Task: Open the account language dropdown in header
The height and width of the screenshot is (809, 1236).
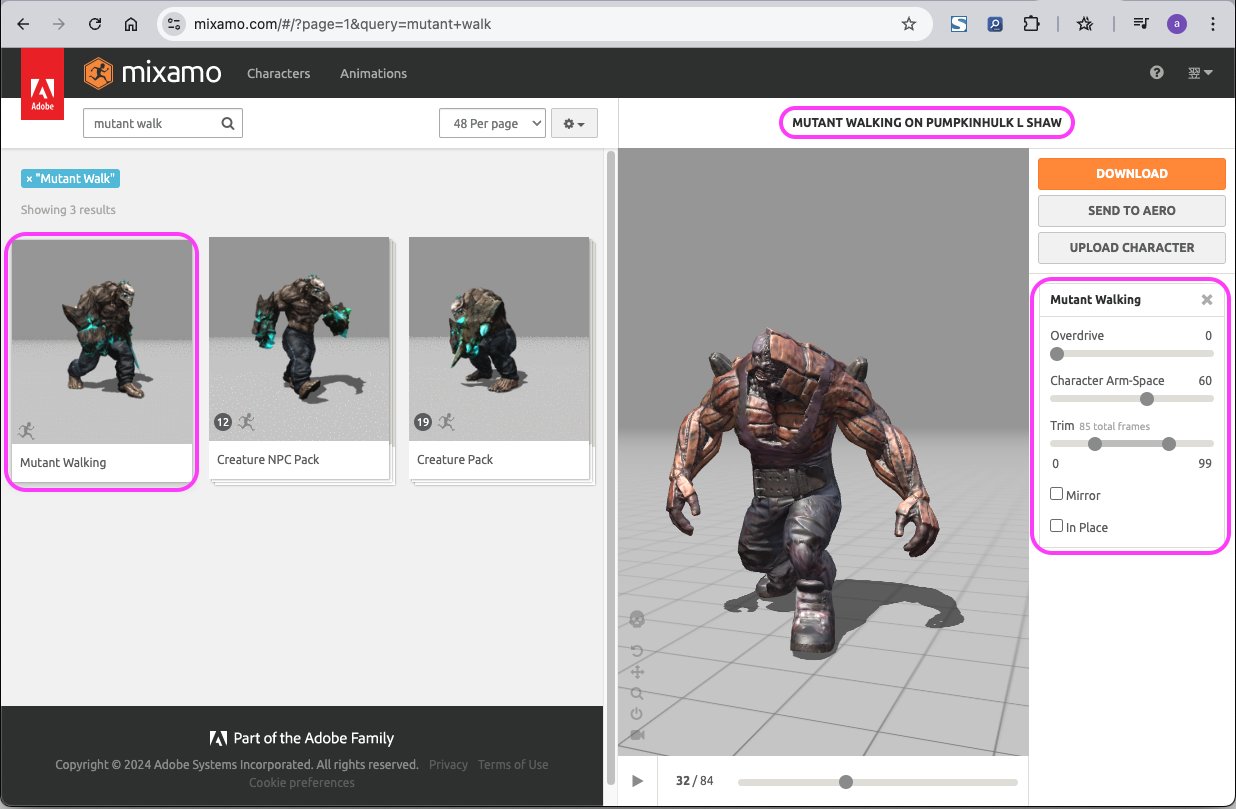Action: tap(1200, 73)
